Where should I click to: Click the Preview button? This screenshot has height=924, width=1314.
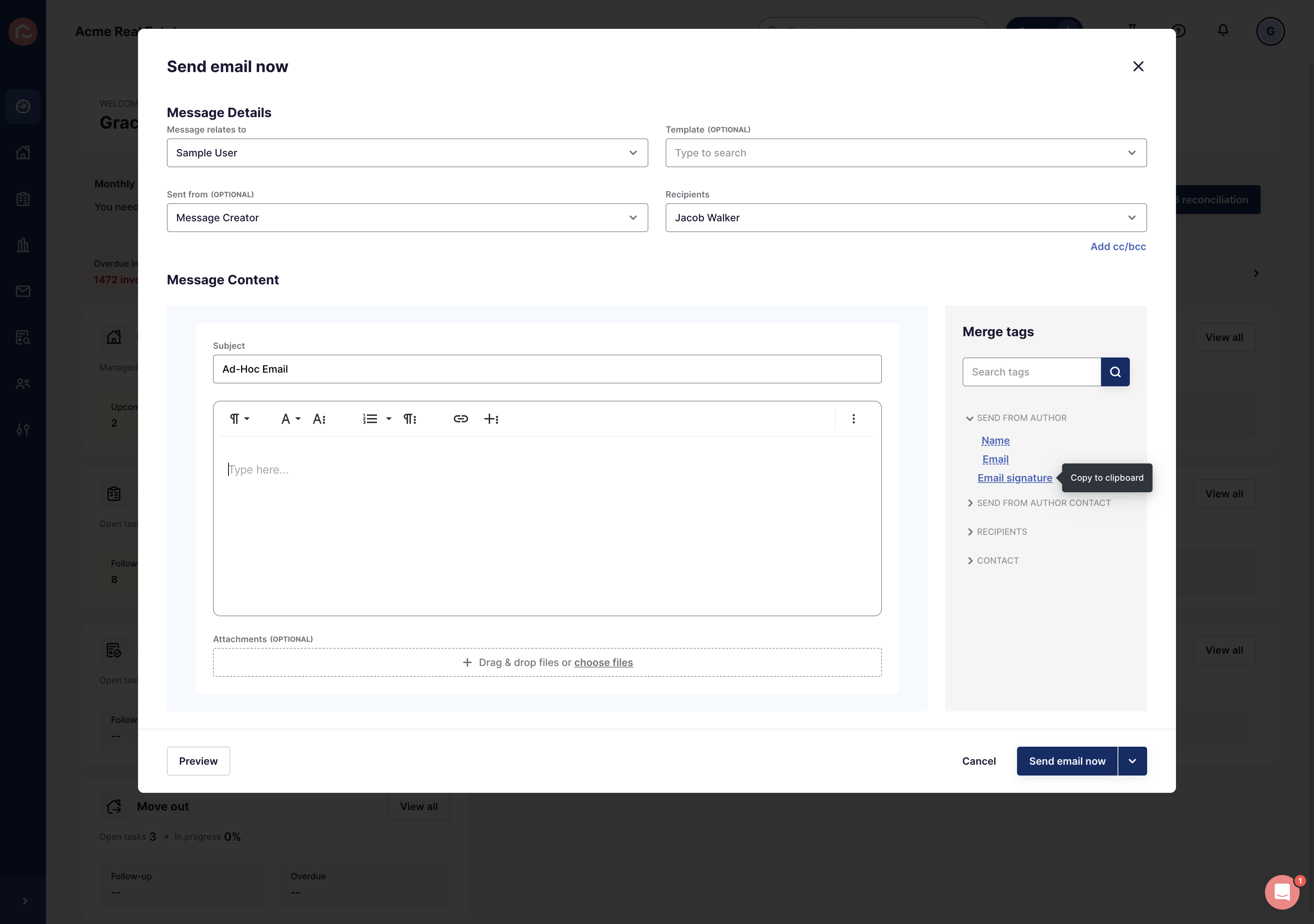(x=198, y=761)
